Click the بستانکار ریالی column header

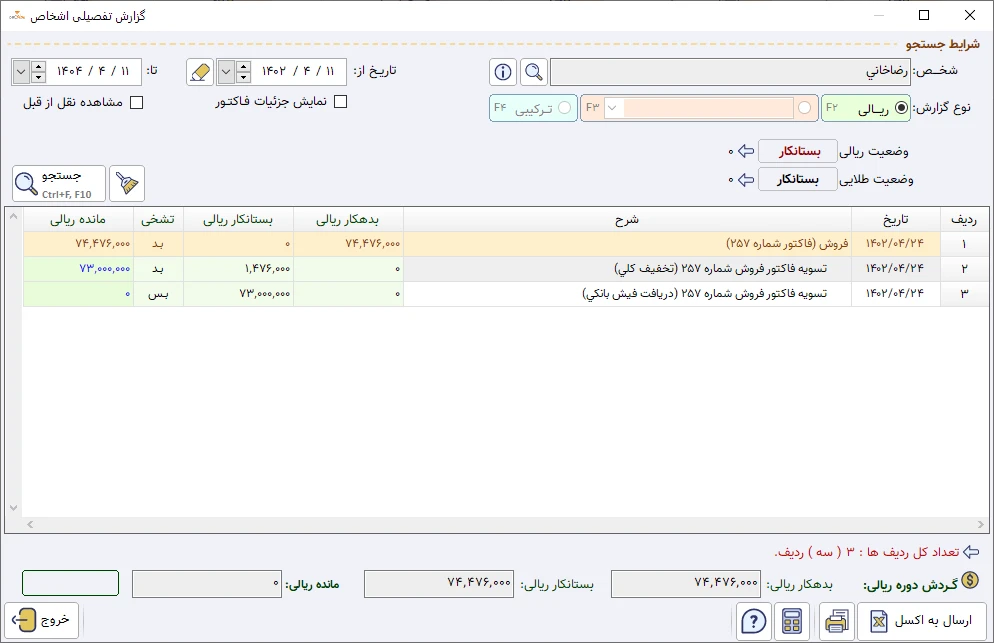pyautogui.click(x=238, y=219)
